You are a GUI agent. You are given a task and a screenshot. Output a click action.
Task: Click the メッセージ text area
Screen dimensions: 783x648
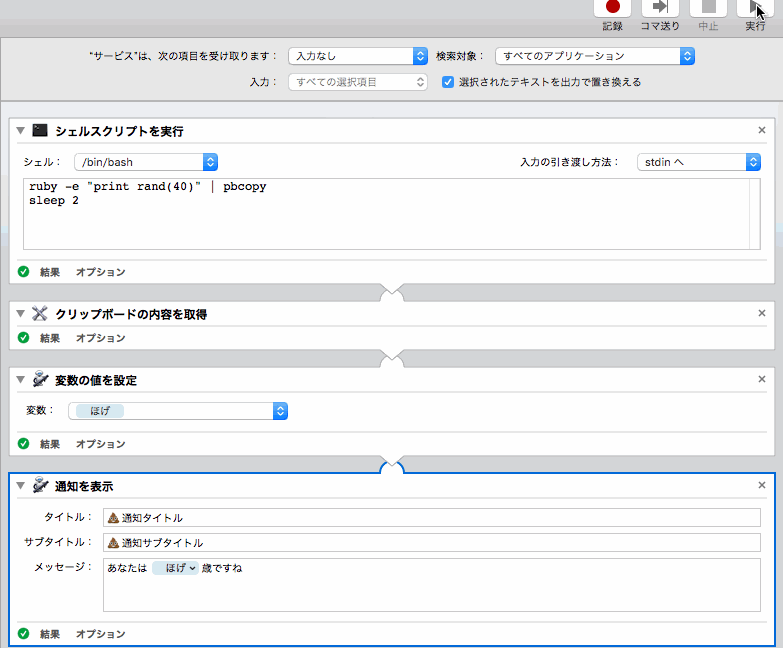pyautogui.click(x=431, y=585)
